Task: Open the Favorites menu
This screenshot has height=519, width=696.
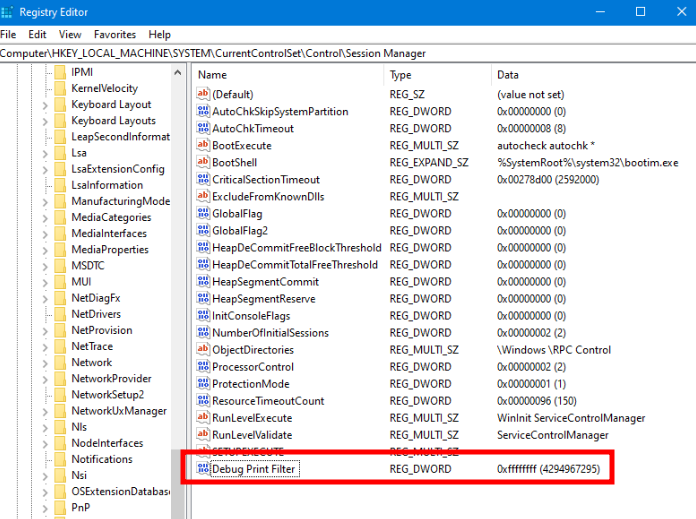Action: click(115, 34)
